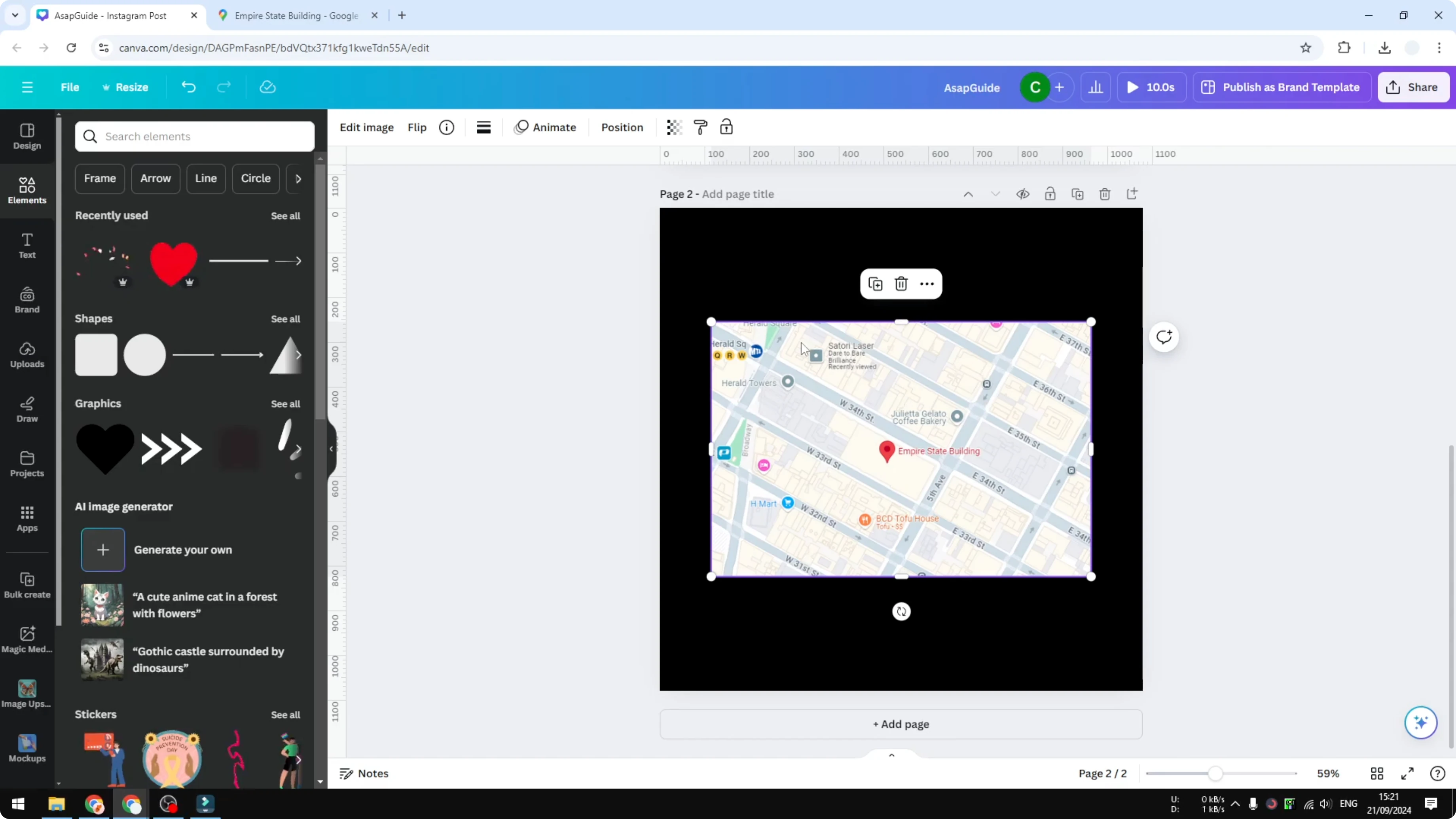
Task: Click the Share button
Action: (1413, 87)
